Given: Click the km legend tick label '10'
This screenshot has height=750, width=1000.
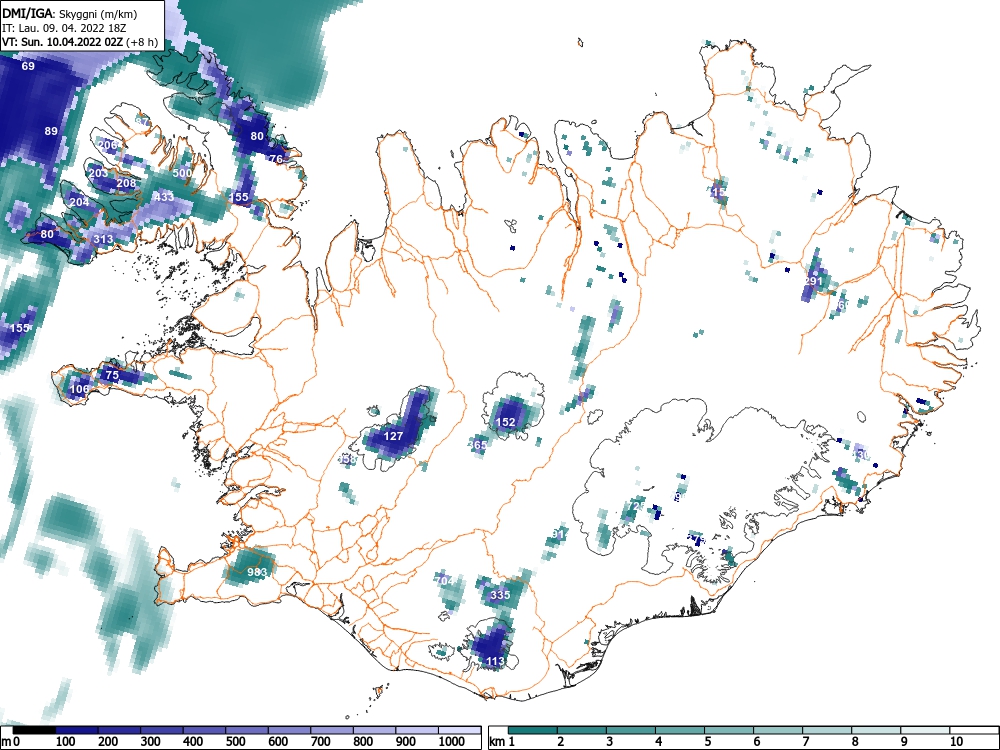Looking at the screenshot, I should click(x=956, y=741).
